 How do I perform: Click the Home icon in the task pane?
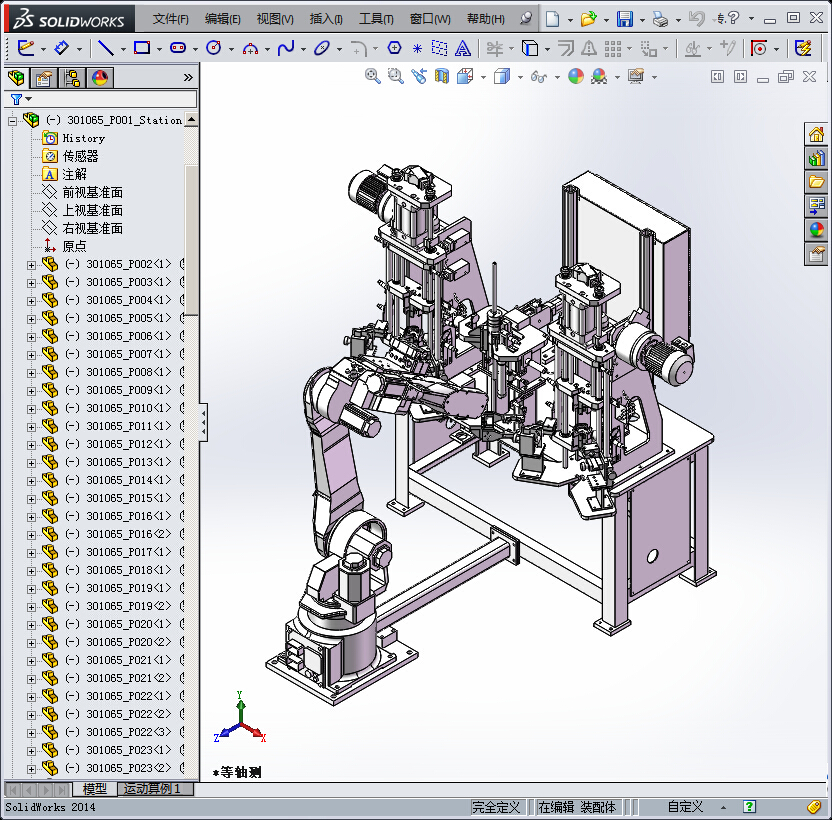pyautogui.click(x=817, y=136)
